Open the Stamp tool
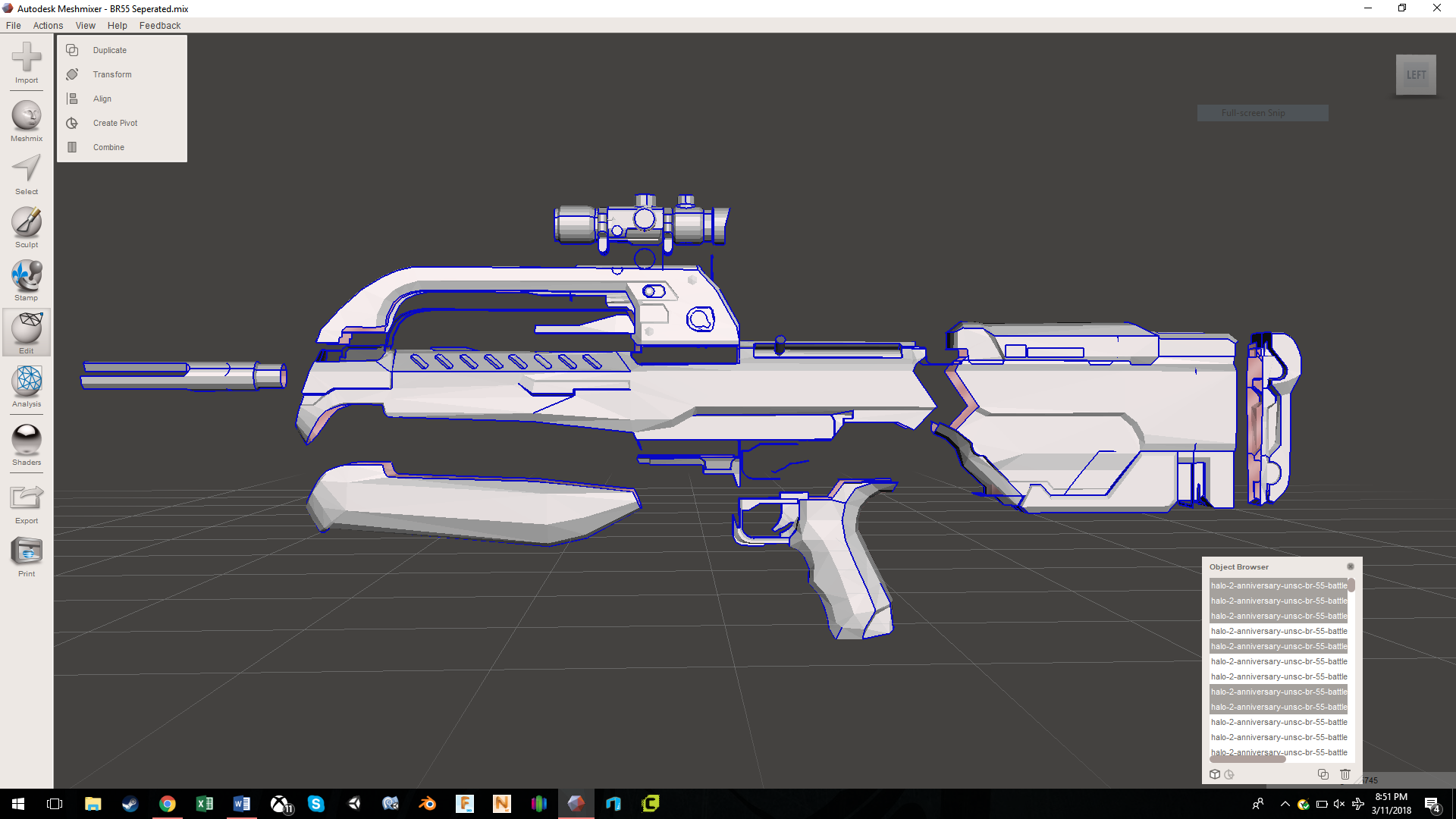Image resolution: width=1456 pixels, height=819 pixels. [x=27, y=276]
